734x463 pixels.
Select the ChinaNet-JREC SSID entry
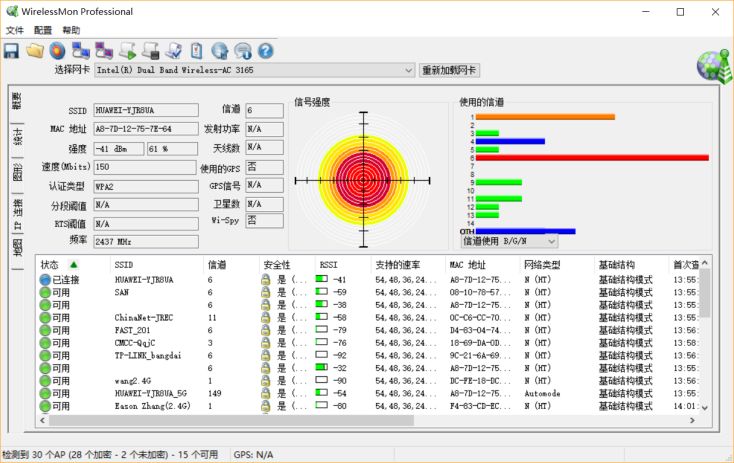click(x=144, y=317)
